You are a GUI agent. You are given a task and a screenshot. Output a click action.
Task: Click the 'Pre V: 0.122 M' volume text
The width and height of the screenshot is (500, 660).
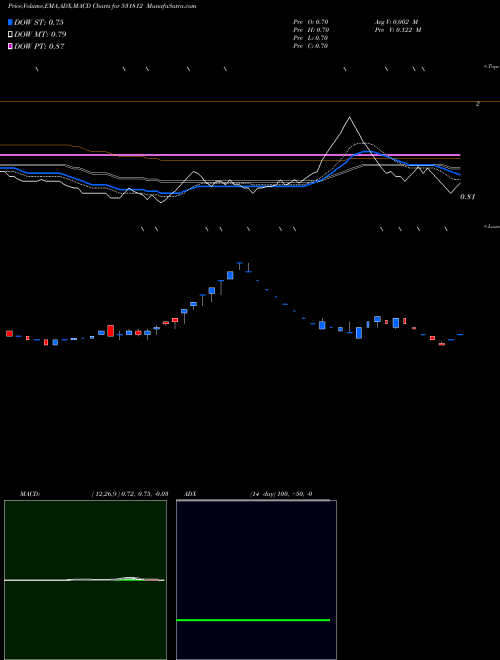coord(397,30)
